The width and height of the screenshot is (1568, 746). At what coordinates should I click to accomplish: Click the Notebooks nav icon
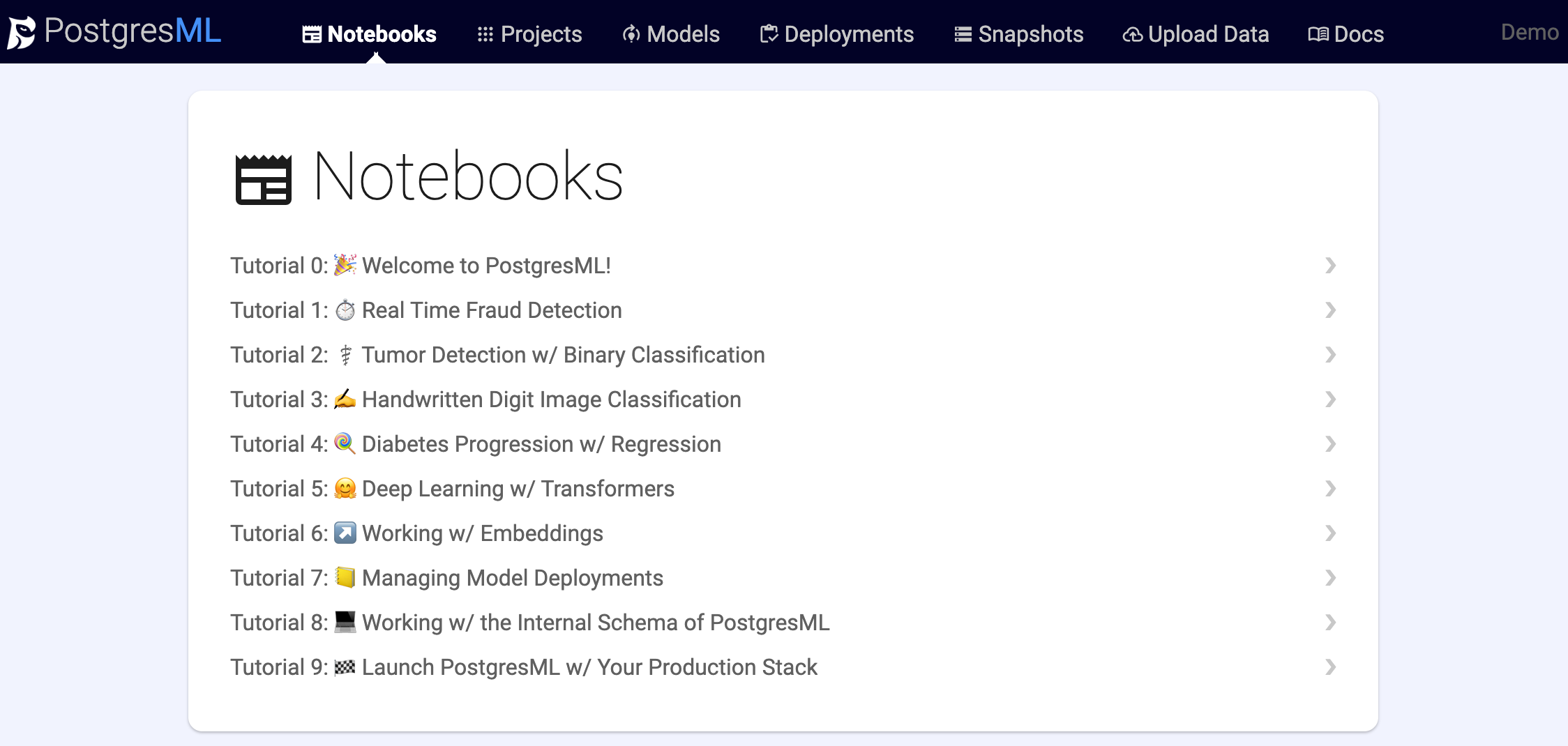click(x=312, y=34)
